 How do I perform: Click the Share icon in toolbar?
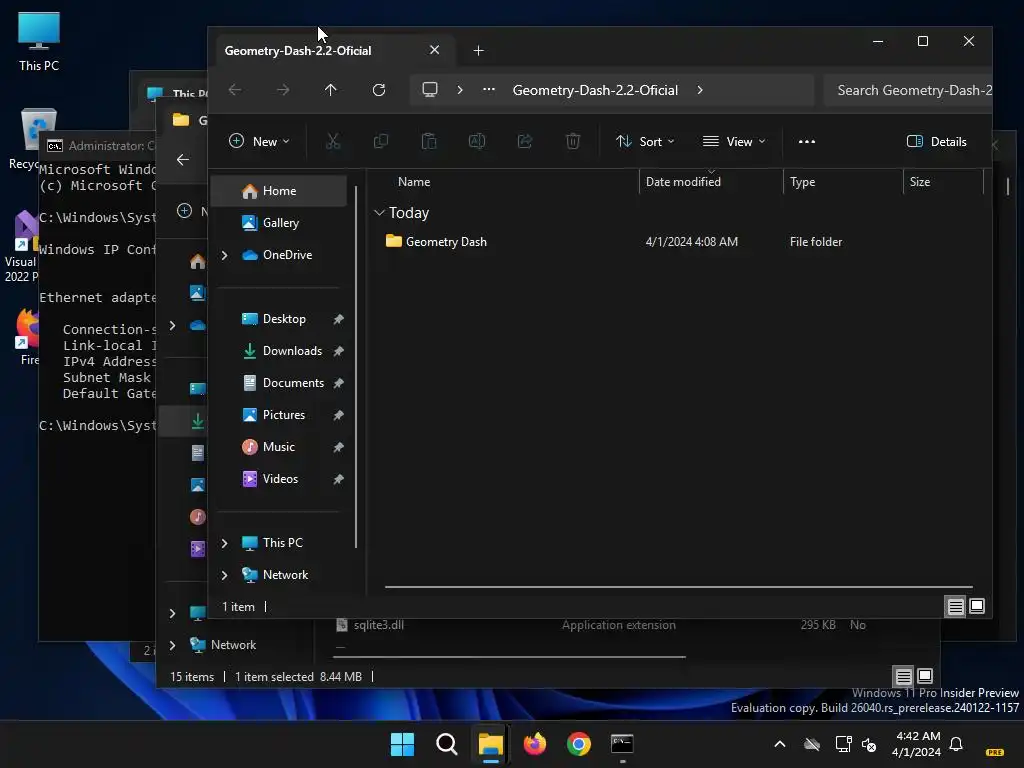click(525, 141)
